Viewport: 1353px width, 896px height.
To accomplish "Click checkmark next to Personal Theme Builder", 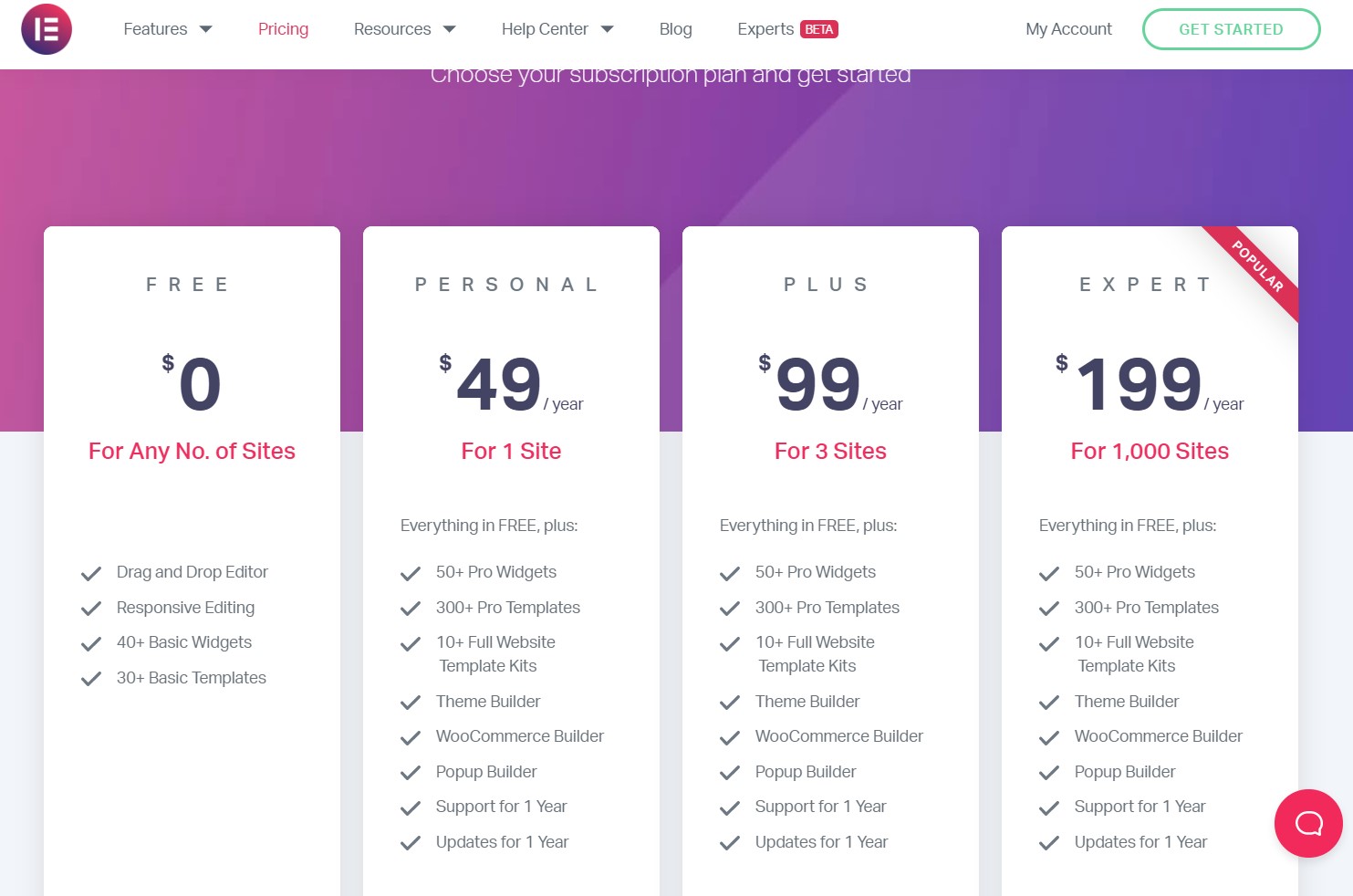I will [411, 703].
